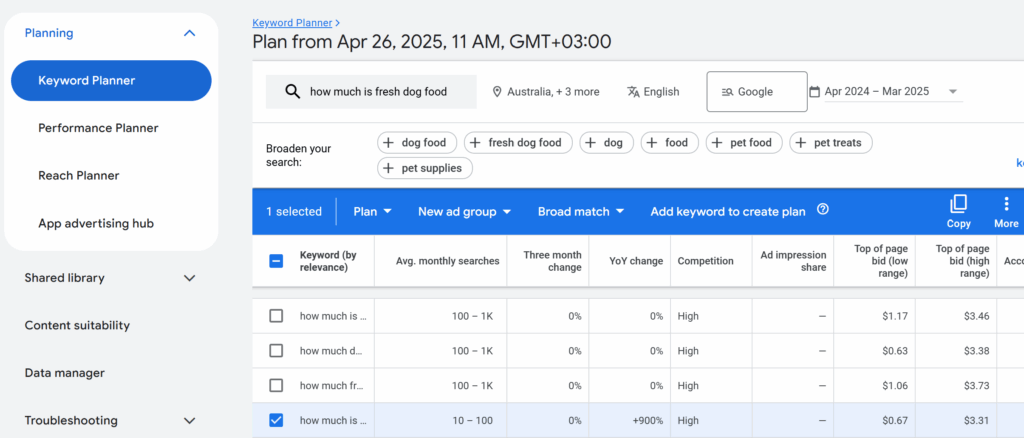Open the Plan dropdown
This screenshot has width=1024, height=438.
point(372,211)
